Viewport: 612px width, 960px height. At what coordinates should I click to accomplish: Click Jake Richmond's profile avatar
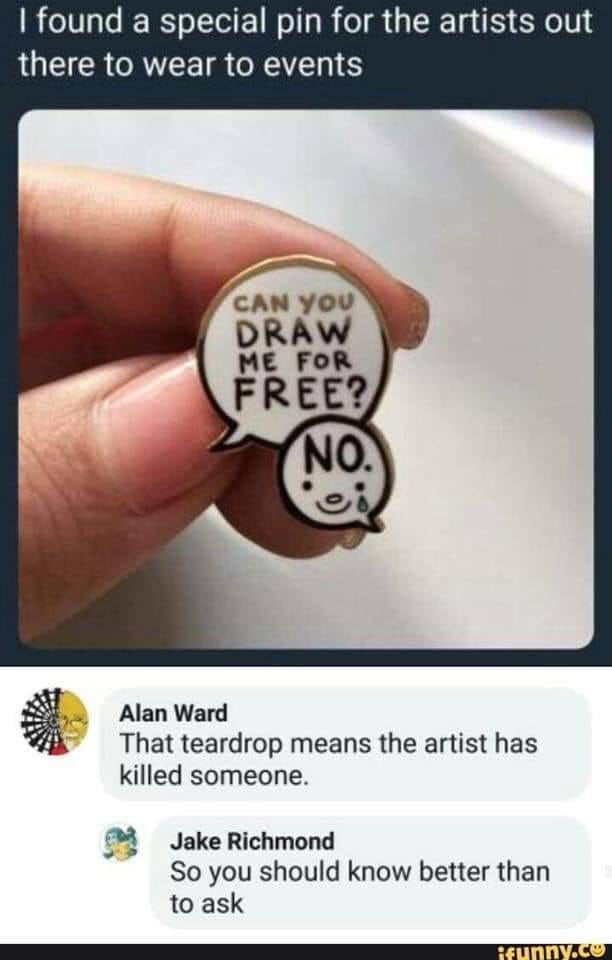(120, 843)
